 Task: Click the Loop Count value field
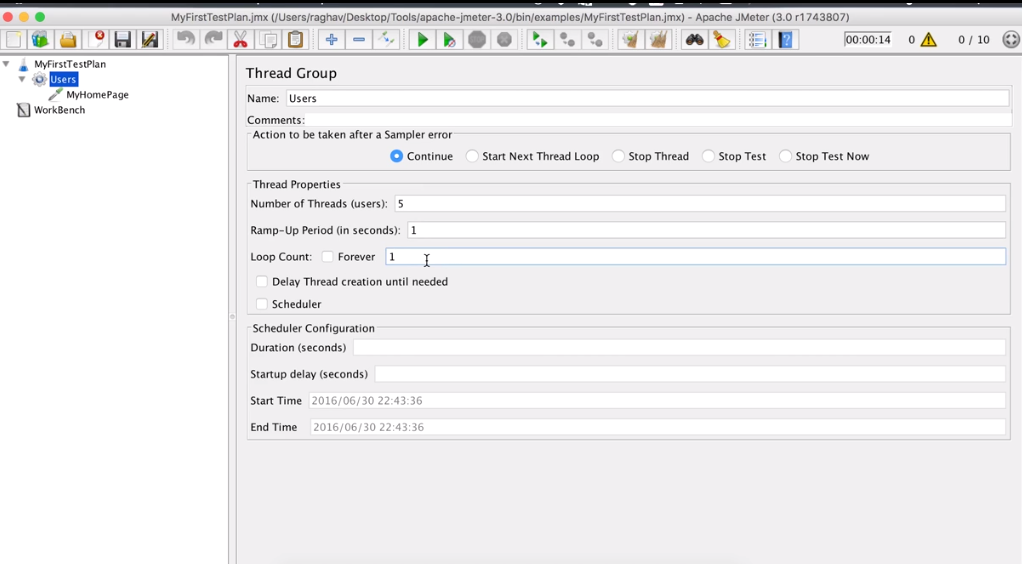click(x=695, y=257)
